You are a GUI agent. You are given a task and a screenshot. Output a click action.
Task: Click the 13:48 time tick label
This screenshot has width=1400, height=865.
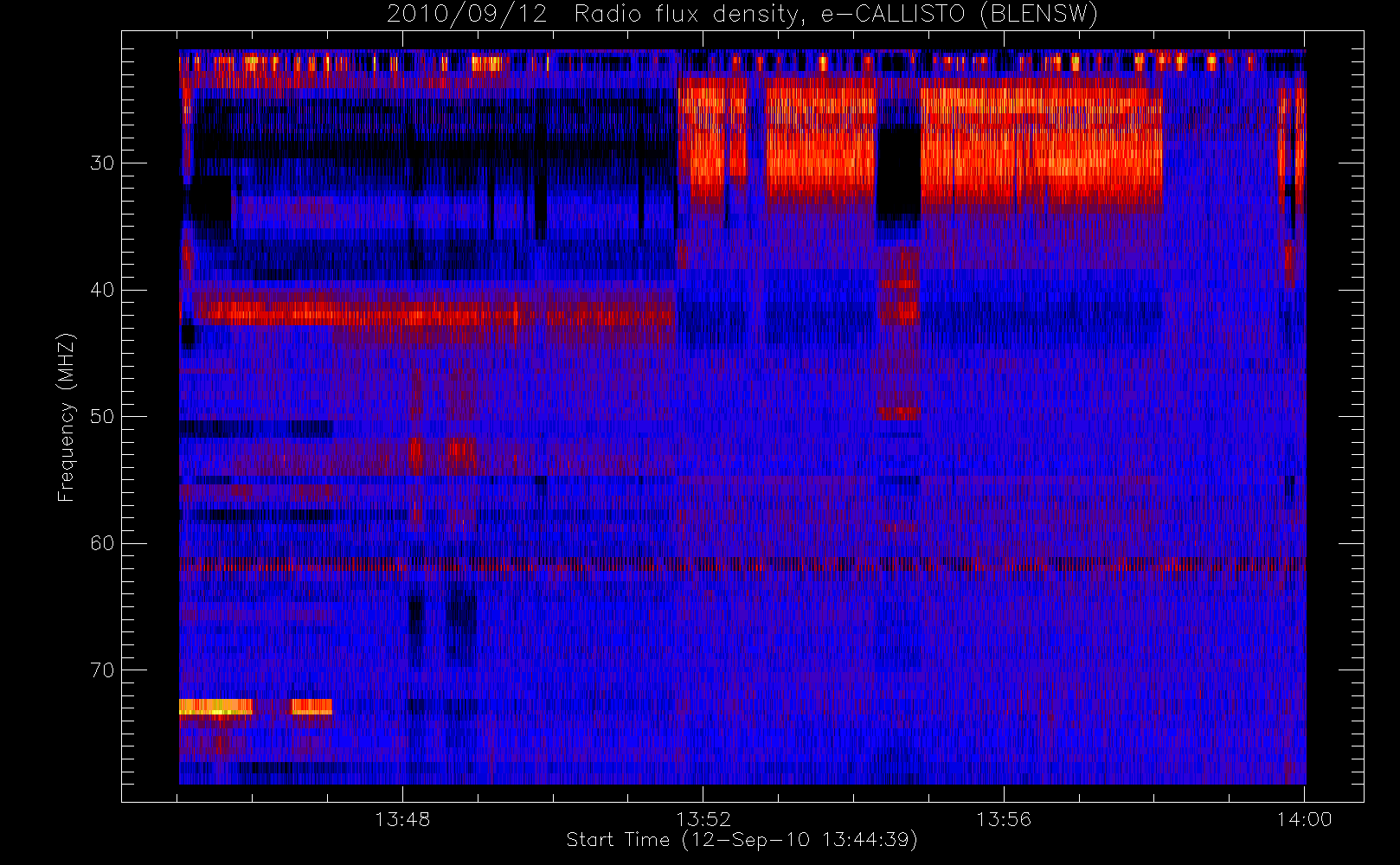click(x=402, y=818)
